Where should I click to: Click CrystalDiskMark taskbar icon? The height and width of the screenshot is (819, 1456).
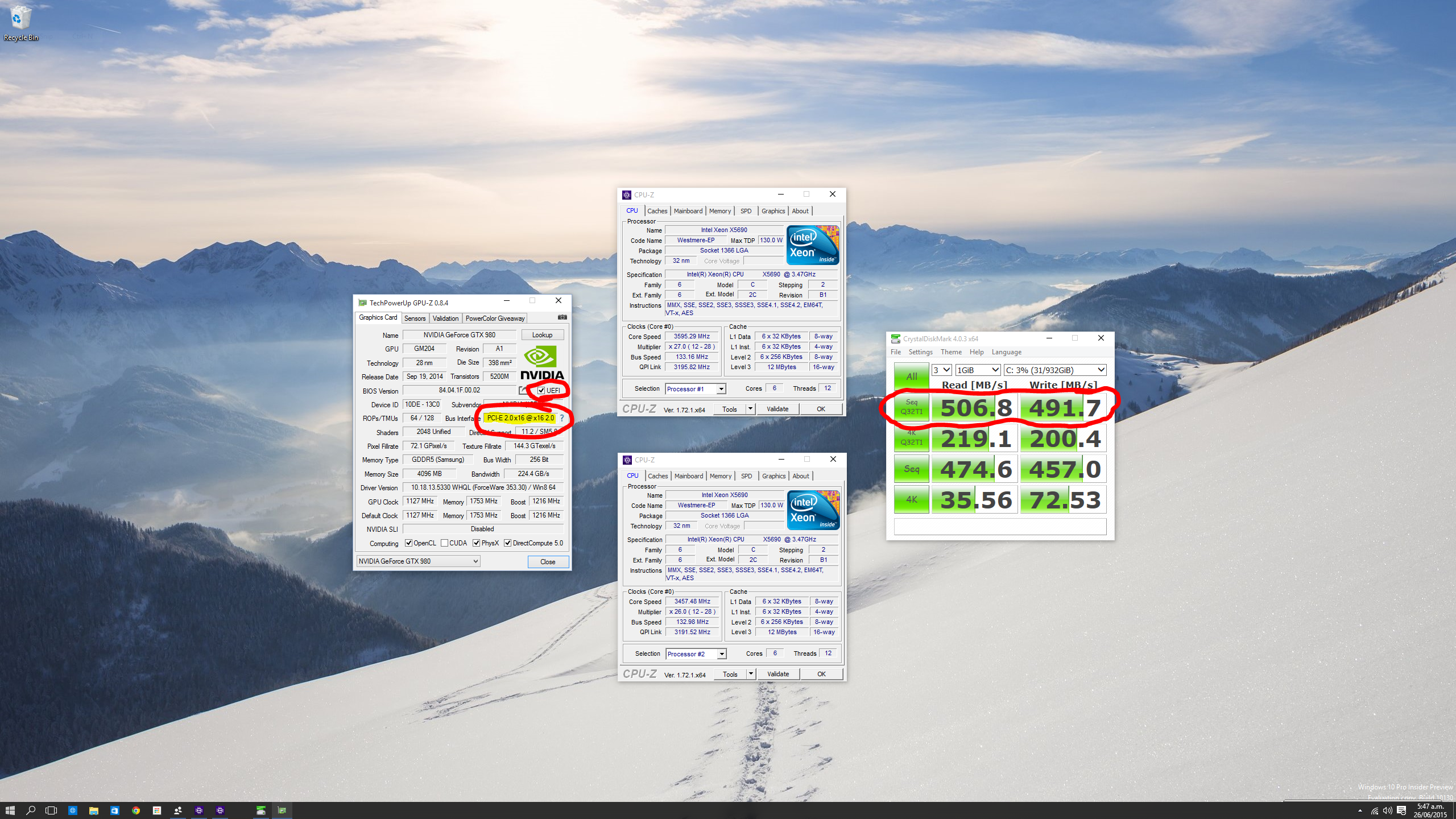[261, 810]
